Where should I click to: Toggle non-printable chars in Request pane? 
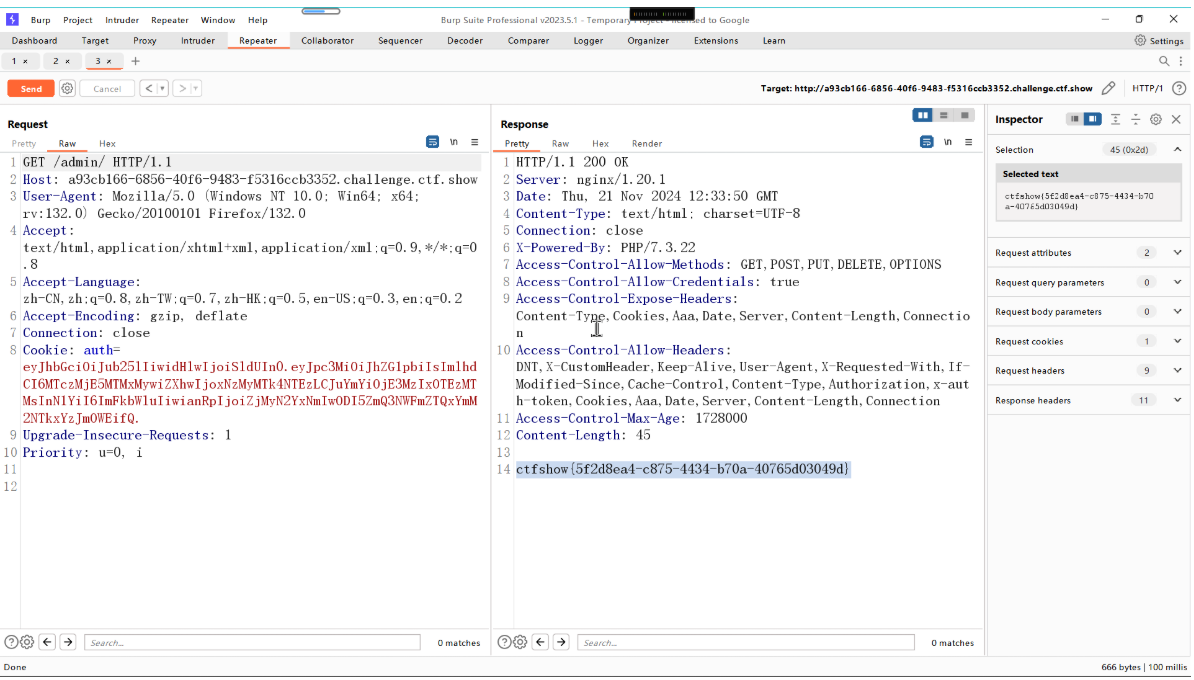pyautogui.click(x=454, y=142)
